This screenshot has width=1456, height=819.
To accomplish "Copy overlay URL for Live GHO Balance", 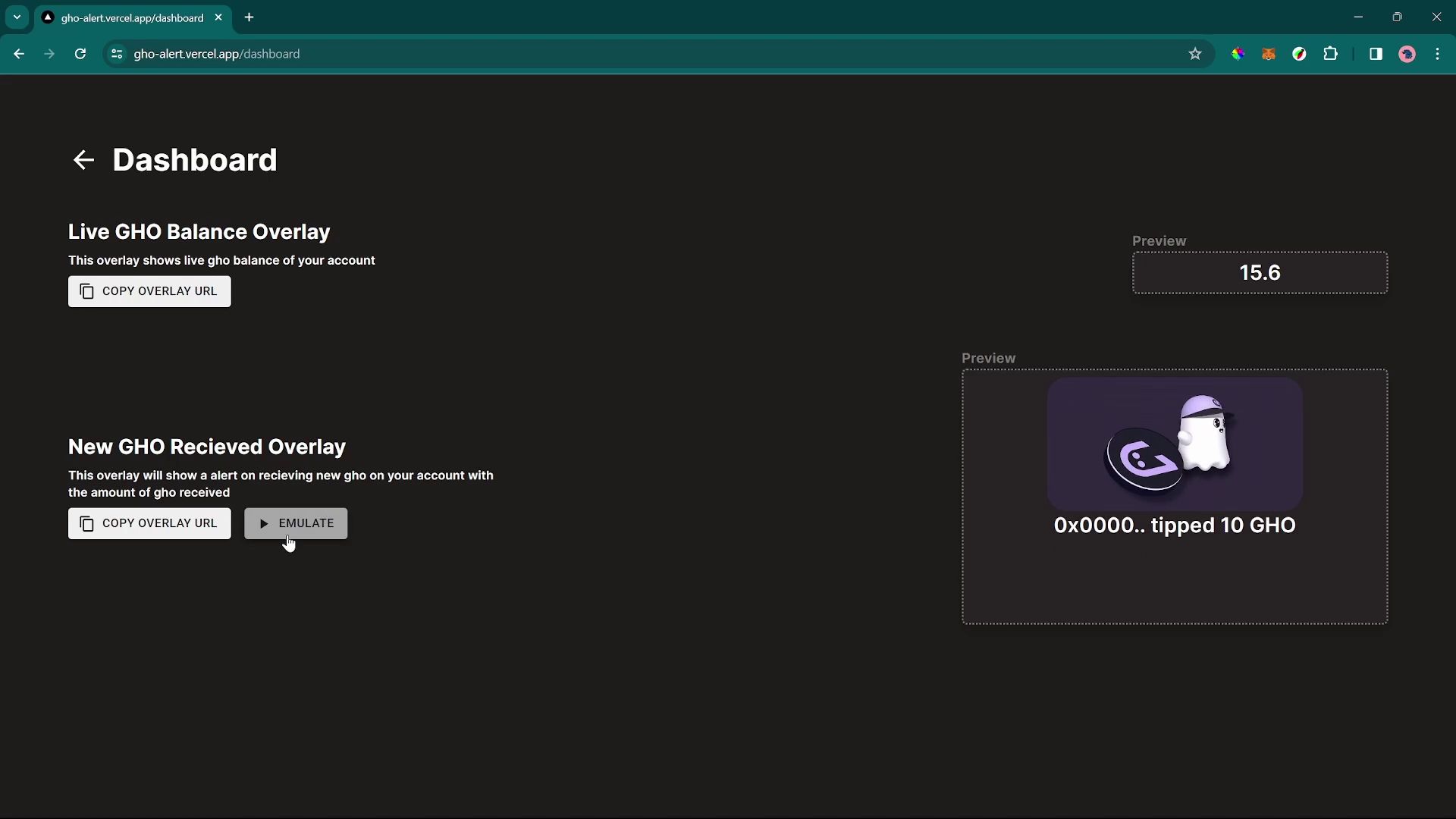I will coord(149,291).
